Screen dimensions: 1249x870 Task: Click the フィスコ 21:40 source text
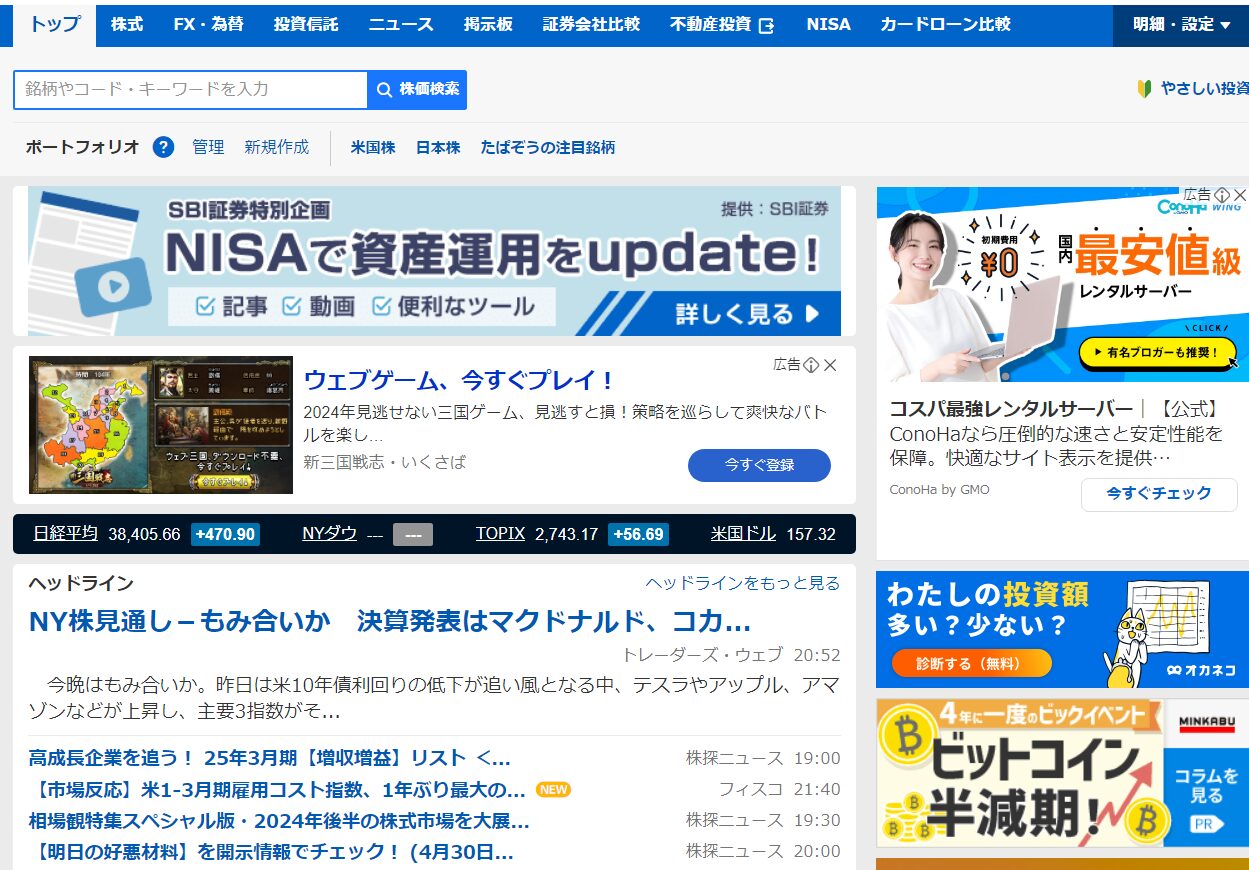[780, 789]
